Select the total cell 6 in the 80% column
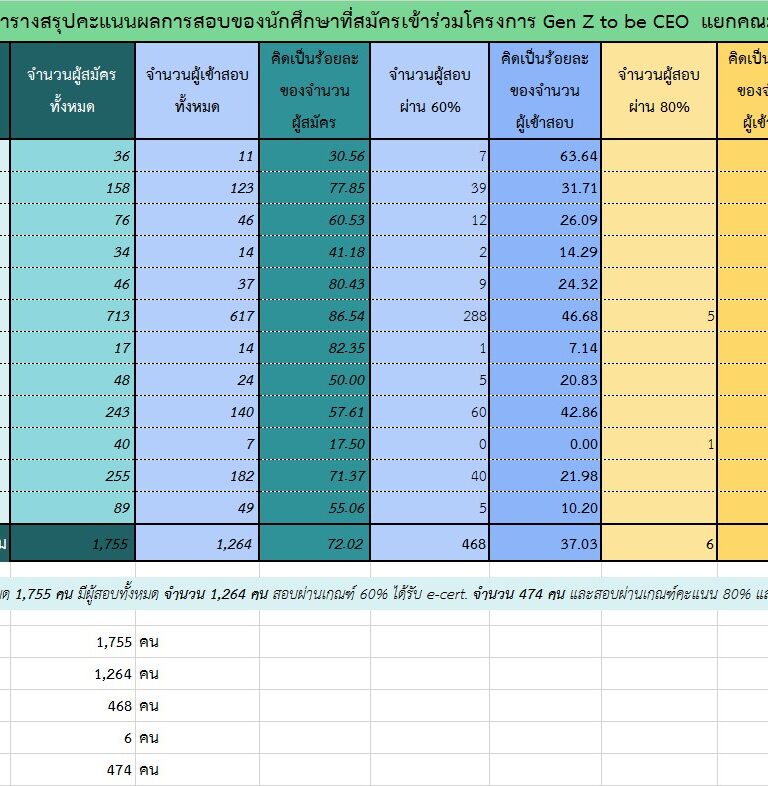The width and height of the screenshot is (768, 786). click(x=659, y=543)
